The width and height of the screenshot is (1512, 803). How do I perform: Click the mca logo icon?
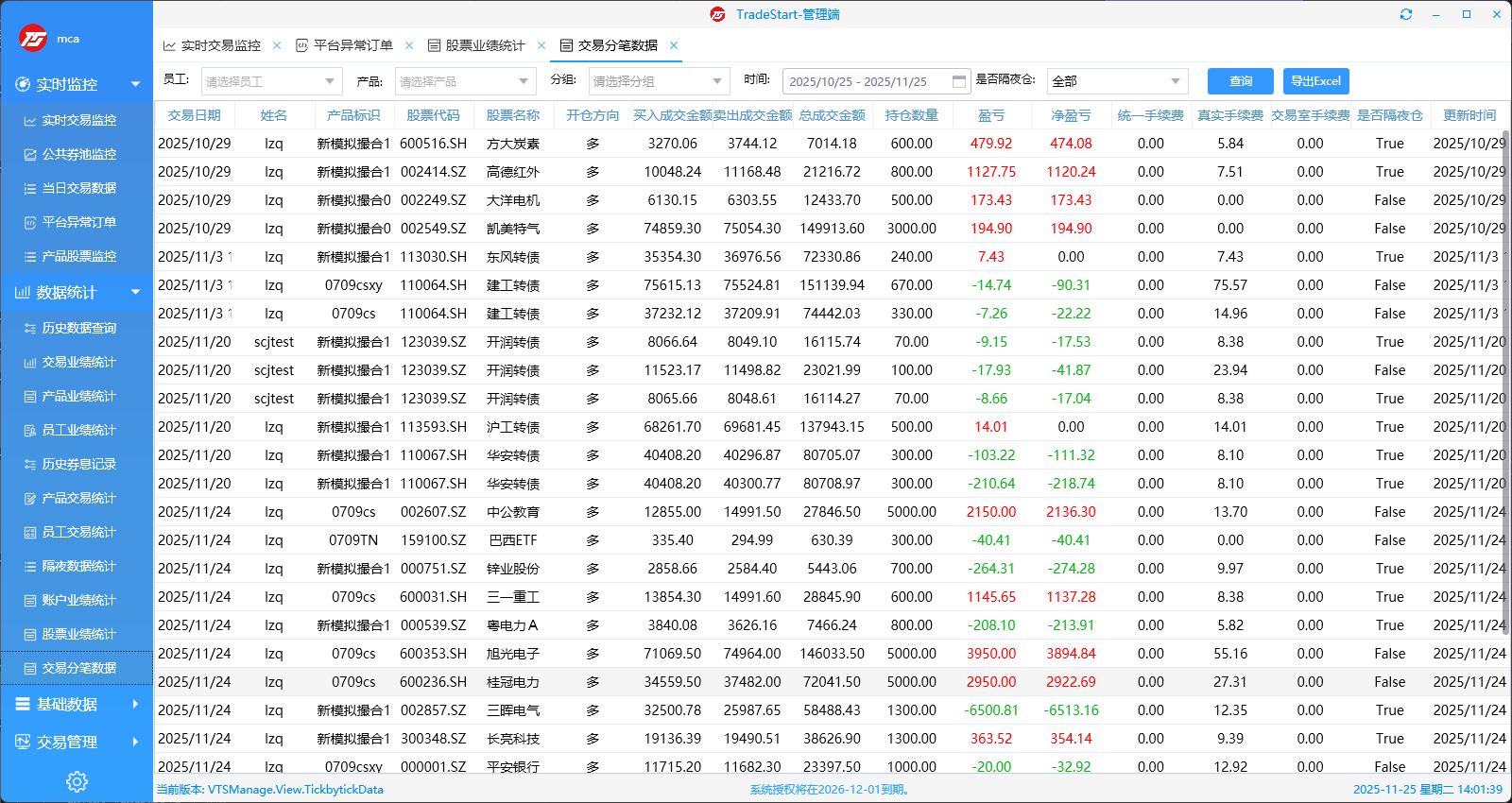click(33, 38)
